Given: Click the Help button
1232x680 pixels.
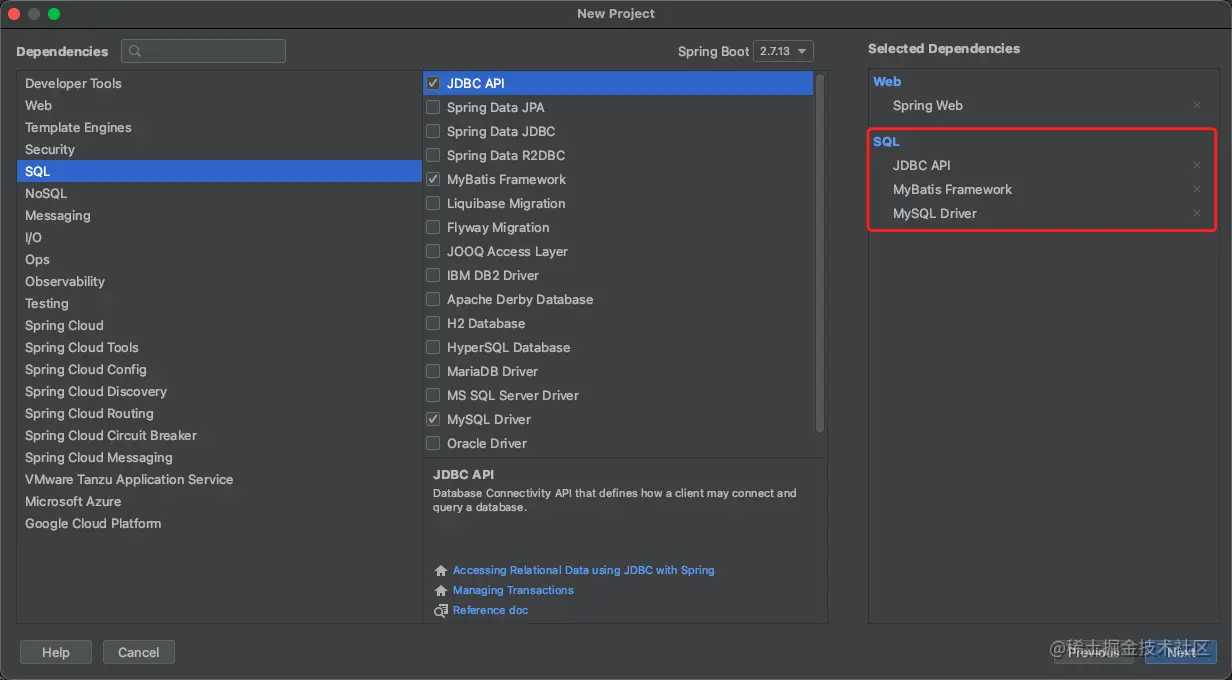Looking at the screenshot, I should tap(56, 652).
